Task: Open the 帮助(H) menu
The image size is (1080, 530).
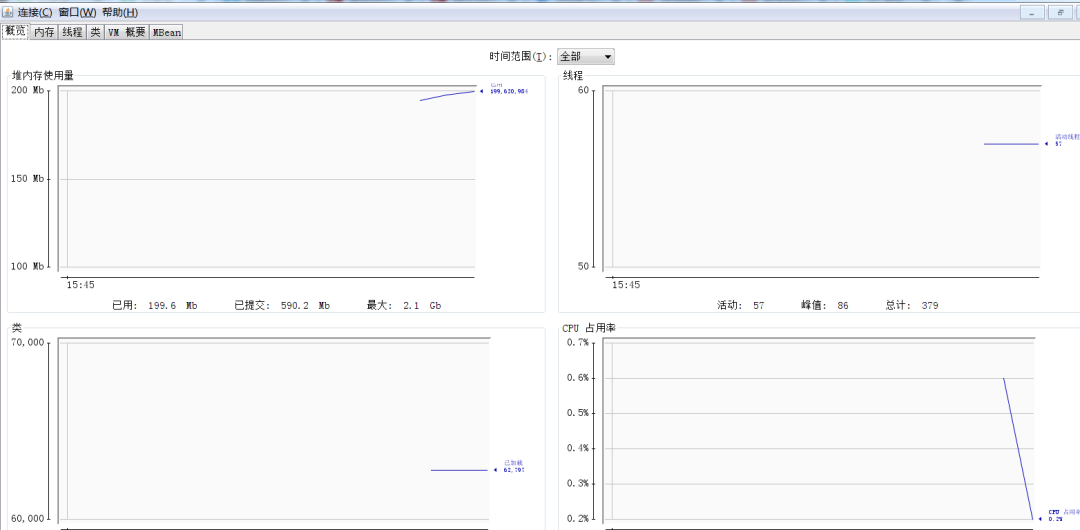Action: pyautogui.click(x=120, y=12)
